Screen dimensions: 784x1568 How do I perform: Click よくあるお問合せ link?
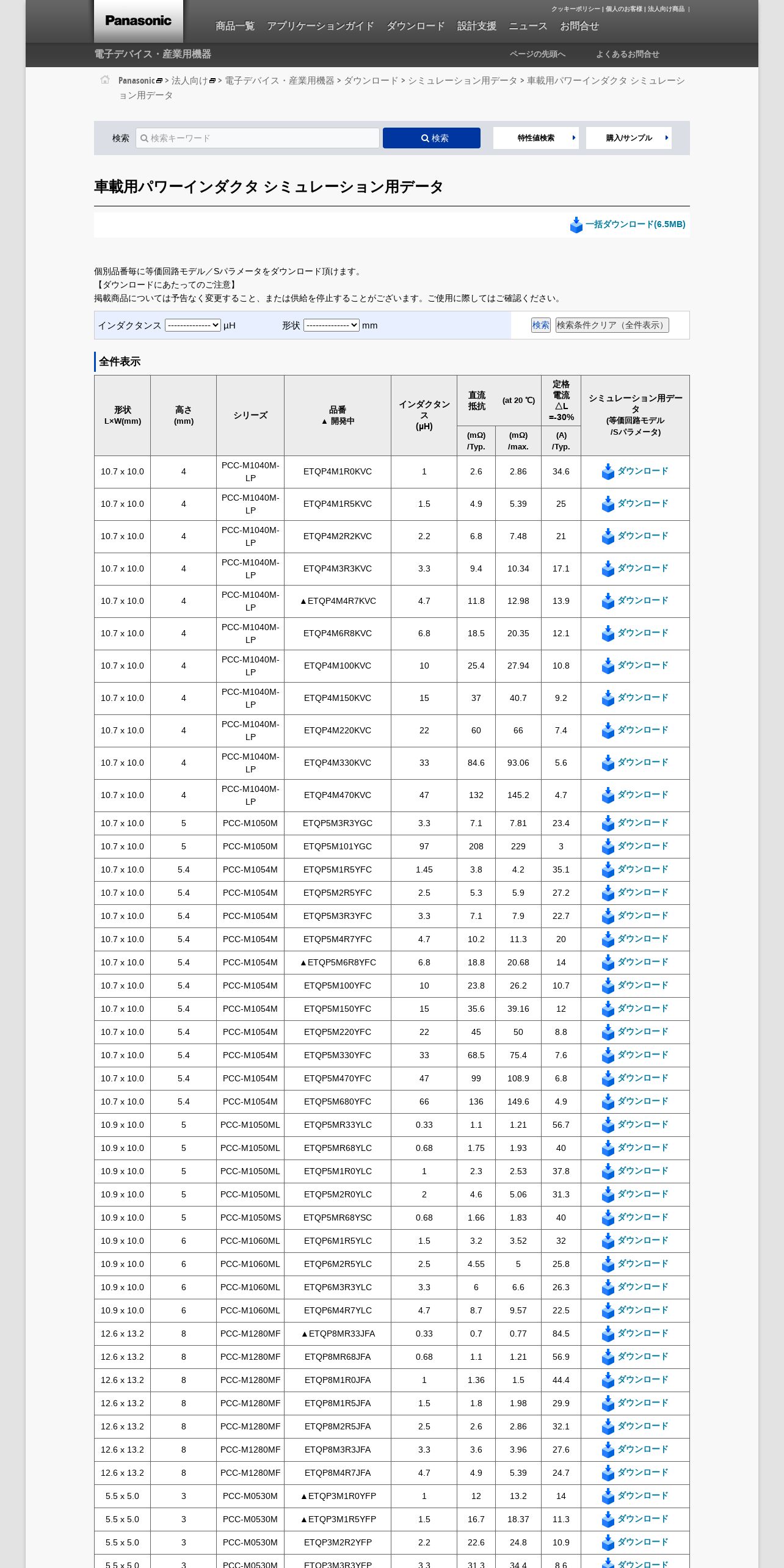point(628,54)
